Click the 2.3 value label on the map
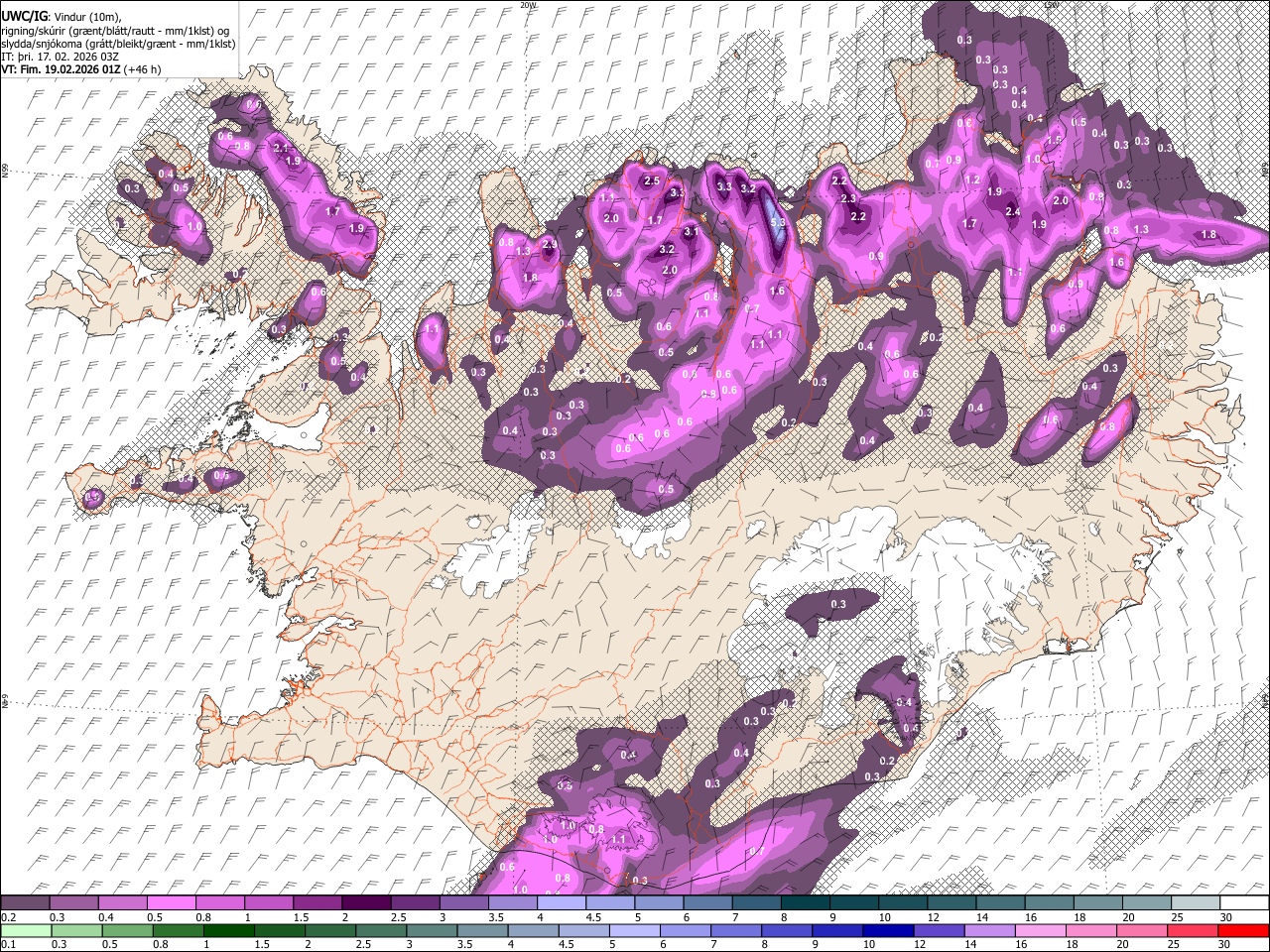The height and width of the screenshot is (952, 1270). 847,198
